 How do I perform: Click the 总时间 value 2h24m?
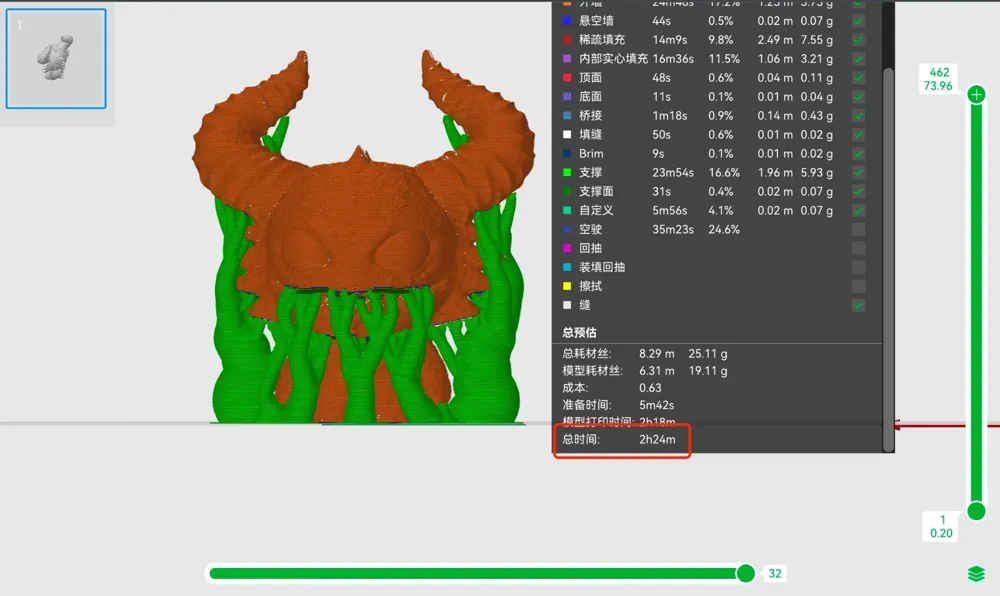pos(657,439)
